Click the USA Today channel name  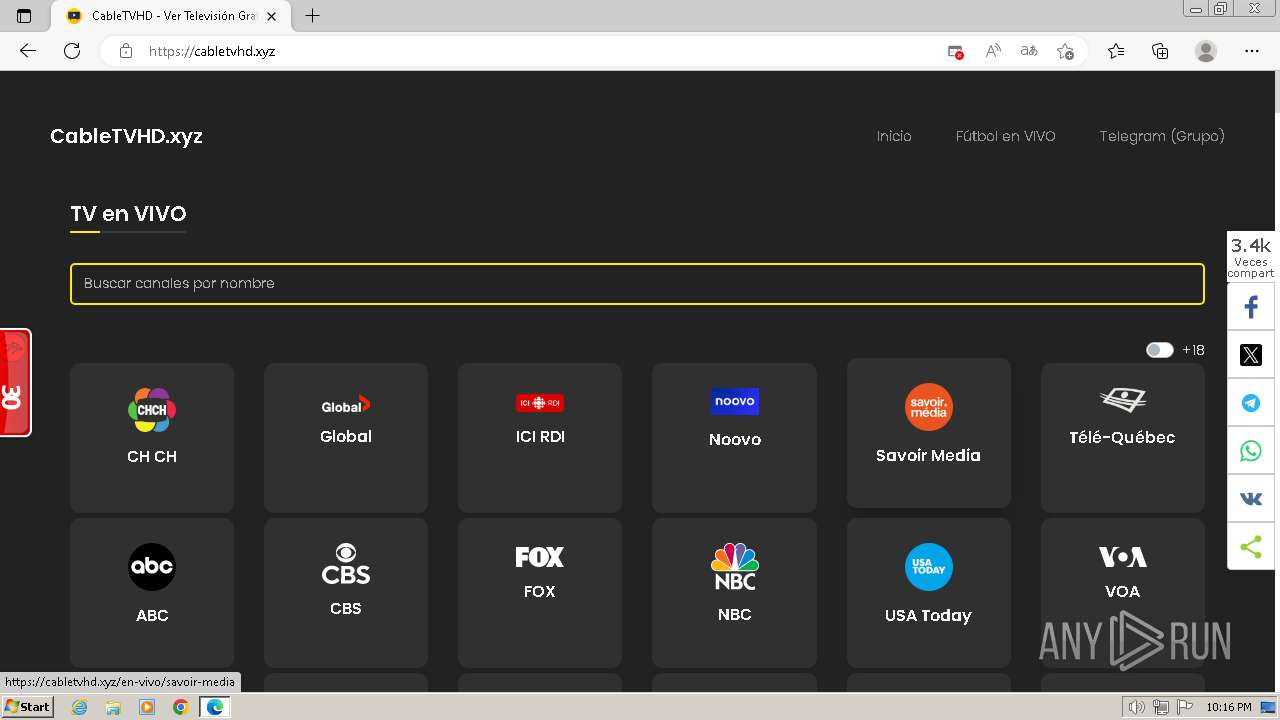928,615
